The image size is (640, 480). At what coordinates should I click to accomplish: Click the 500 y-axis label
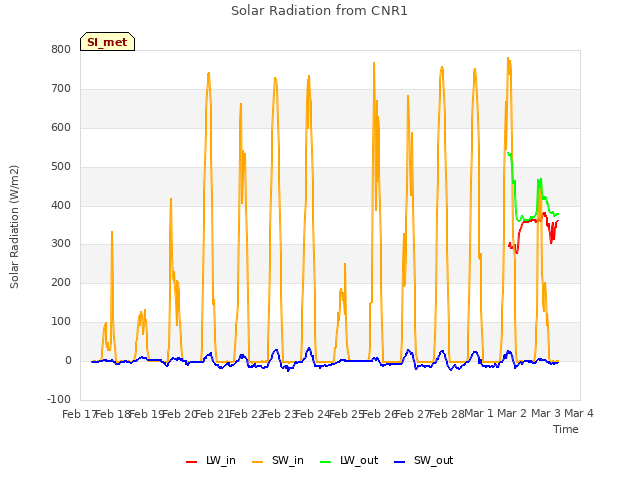(x=61, y=167)
